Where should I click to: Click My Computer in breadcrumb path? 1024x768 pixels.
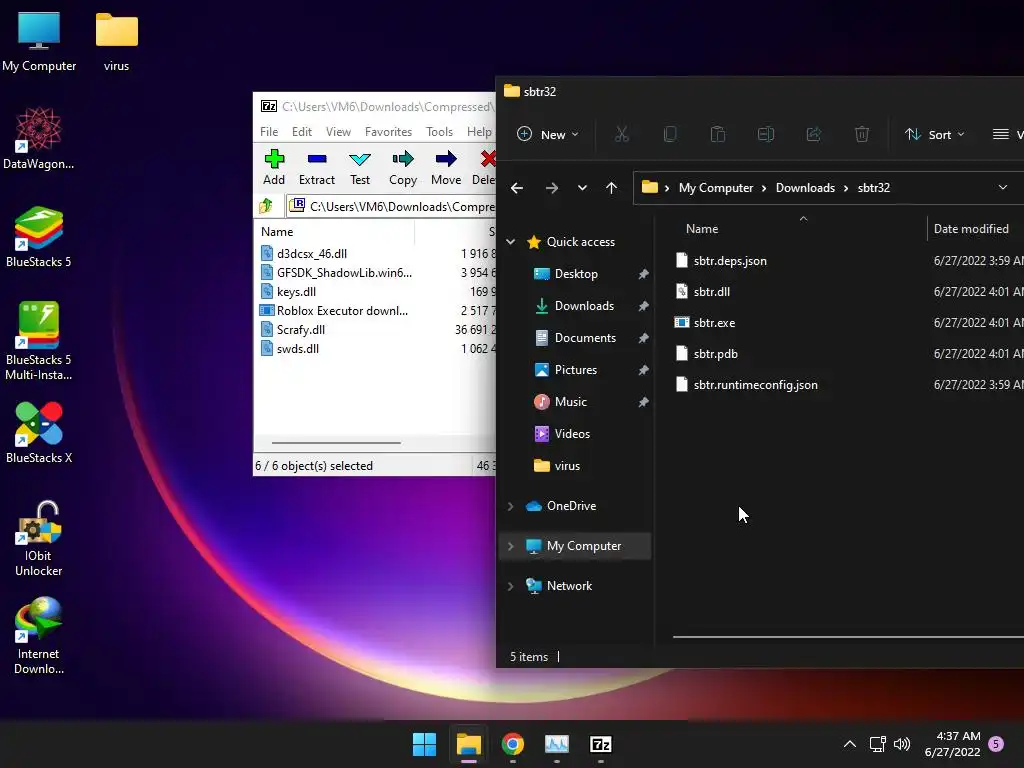[x=716, y=188]
